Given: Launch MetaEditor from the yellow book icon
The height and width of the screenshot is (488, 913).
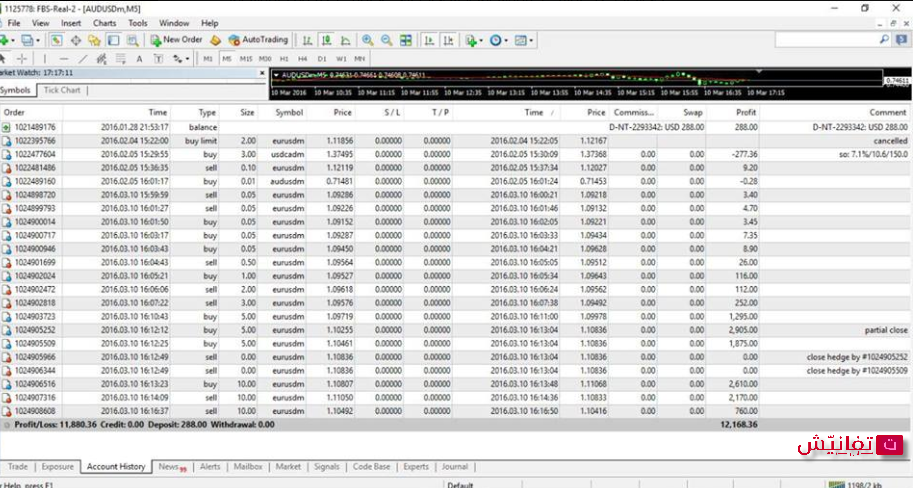Looking at the screenshot, I should coord(215,40).
